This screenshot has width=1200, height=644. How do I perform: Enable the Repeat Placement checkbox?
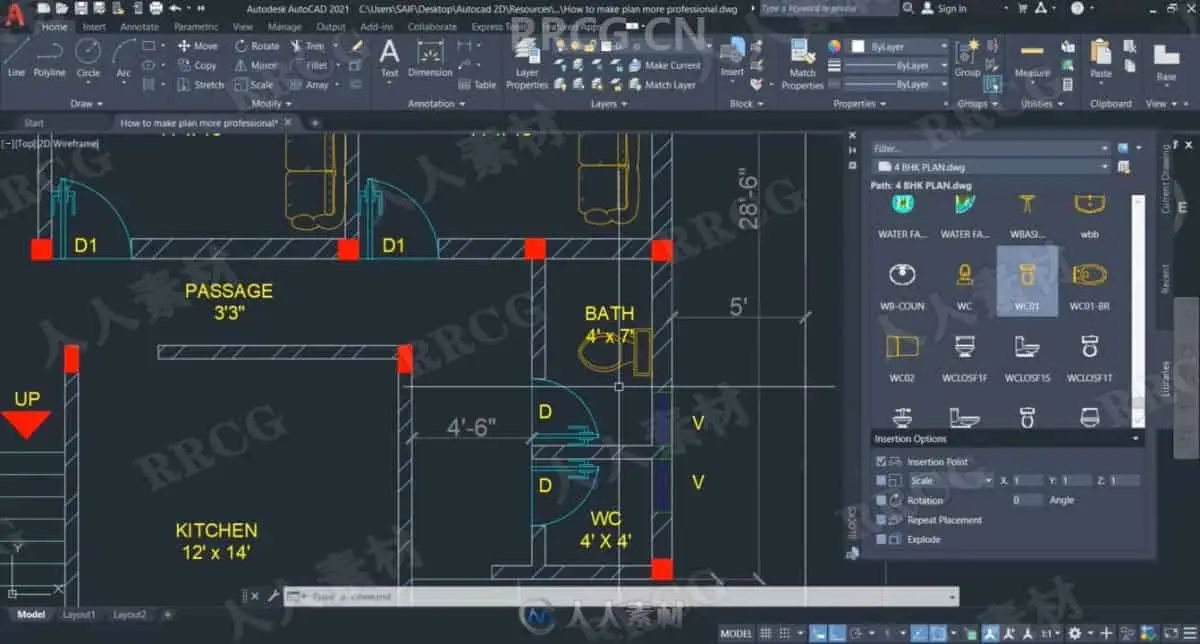[881, 520]
